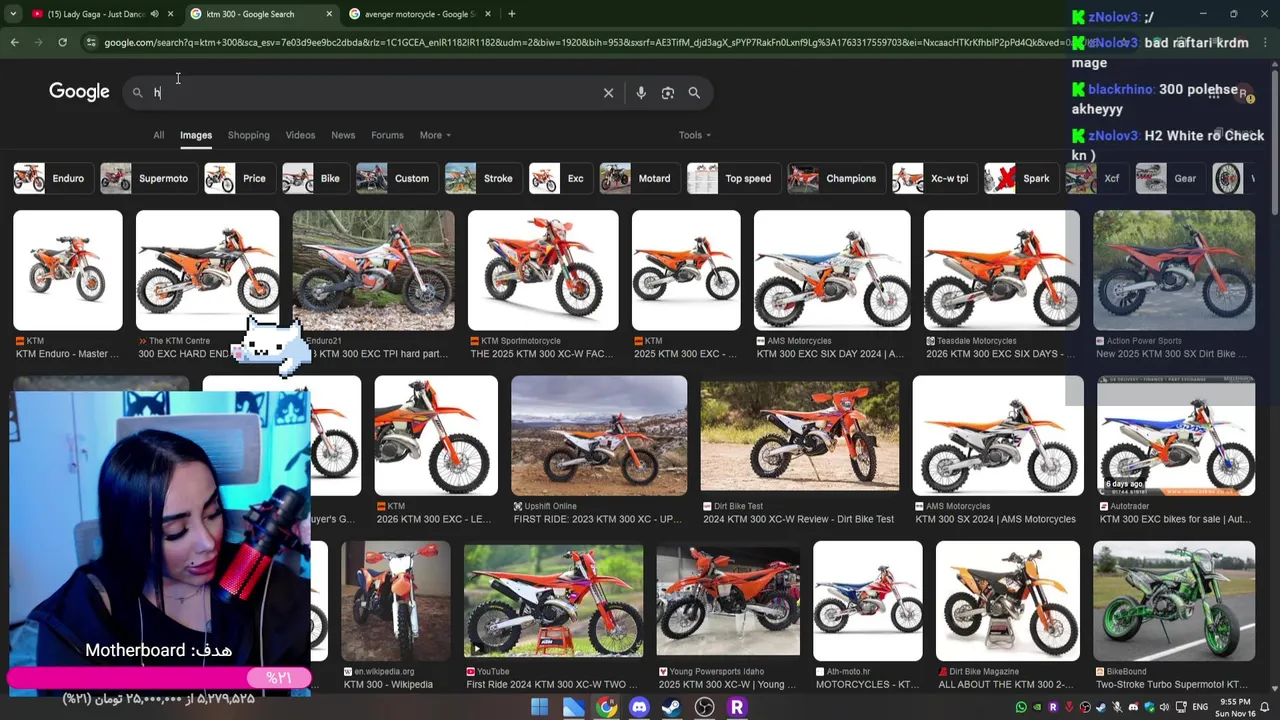Open Steam from the taskbar
This screenshot has height=720, width=1280.
tap(671, 707)
